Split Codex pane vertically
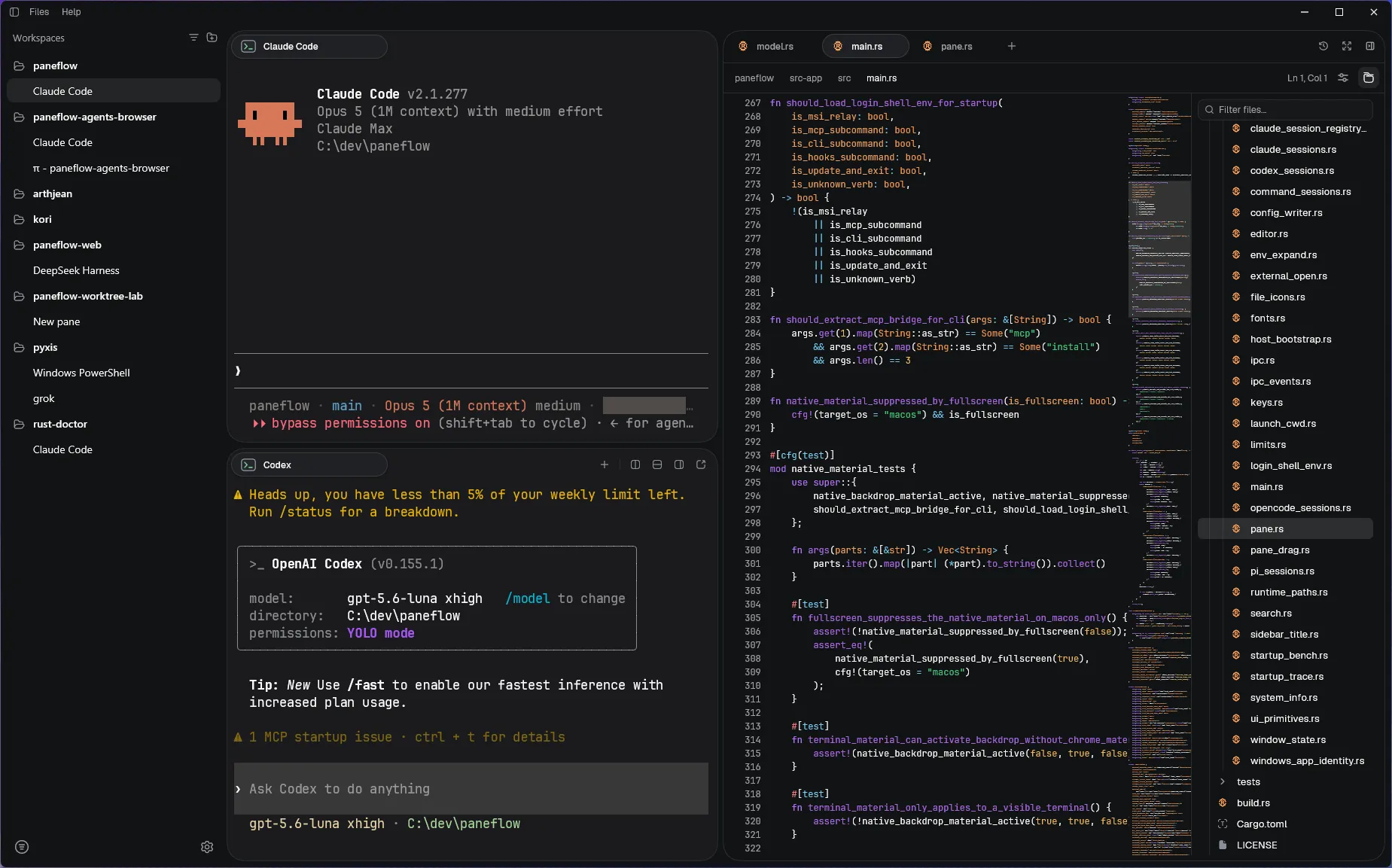1392x868 pixels. pyautogui.click(x=635, y=464)
